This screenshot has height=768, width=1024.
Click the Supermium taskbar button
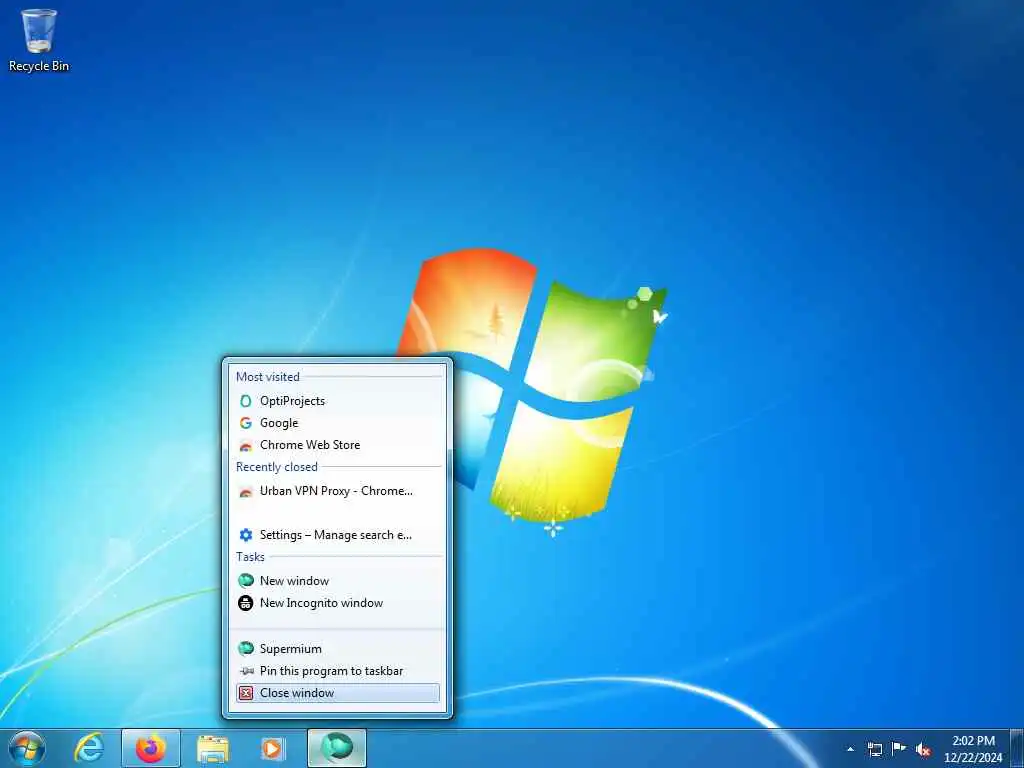pos(337,748)
